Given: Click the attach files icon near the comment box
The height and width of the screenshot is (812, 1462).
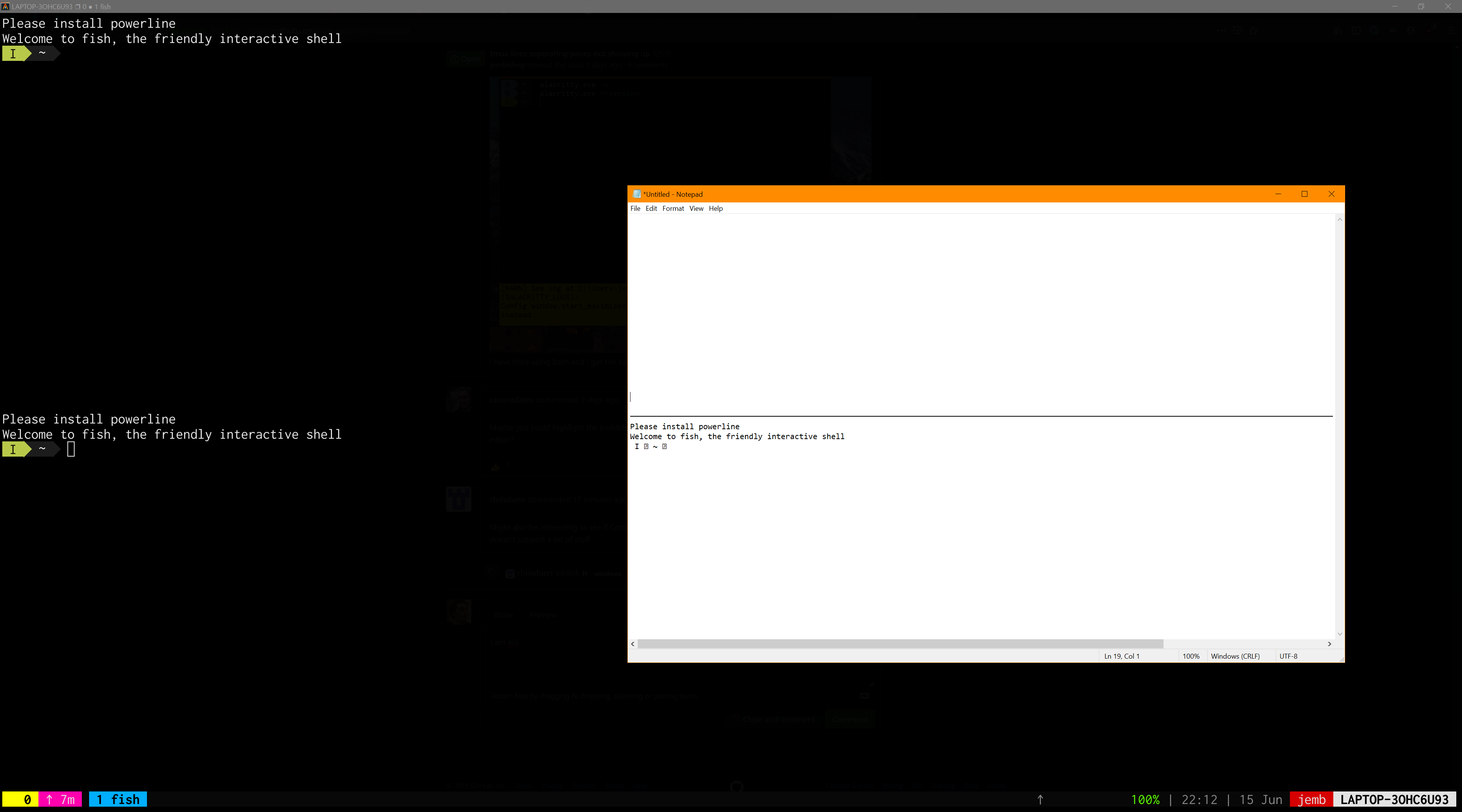Looking at the screenshot, I should click(865, 696).
